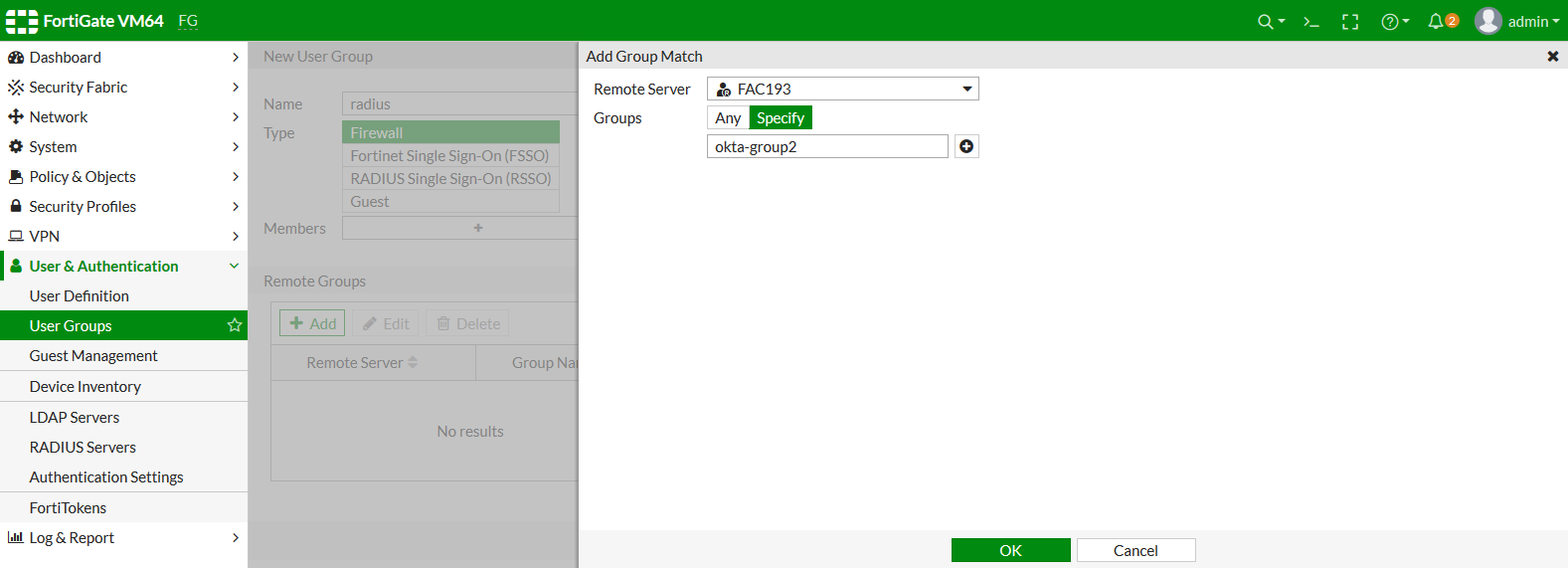Screen dimensions: 1568x568
Task: Click the admin user avatar
Action: [x=1488, y=21]
